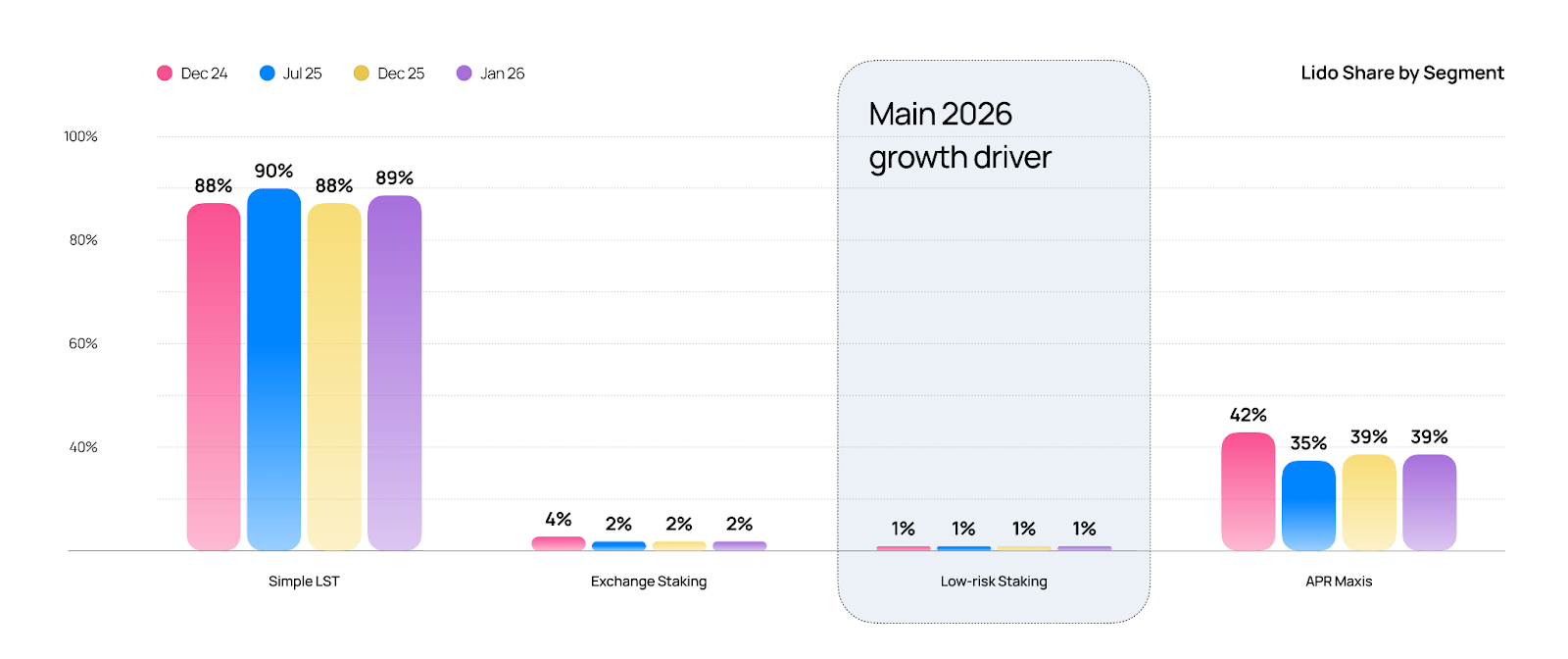Screen dimensions: 1568x659
Task: Select the Simple LST axis label
Action: (x=304, y=582)
